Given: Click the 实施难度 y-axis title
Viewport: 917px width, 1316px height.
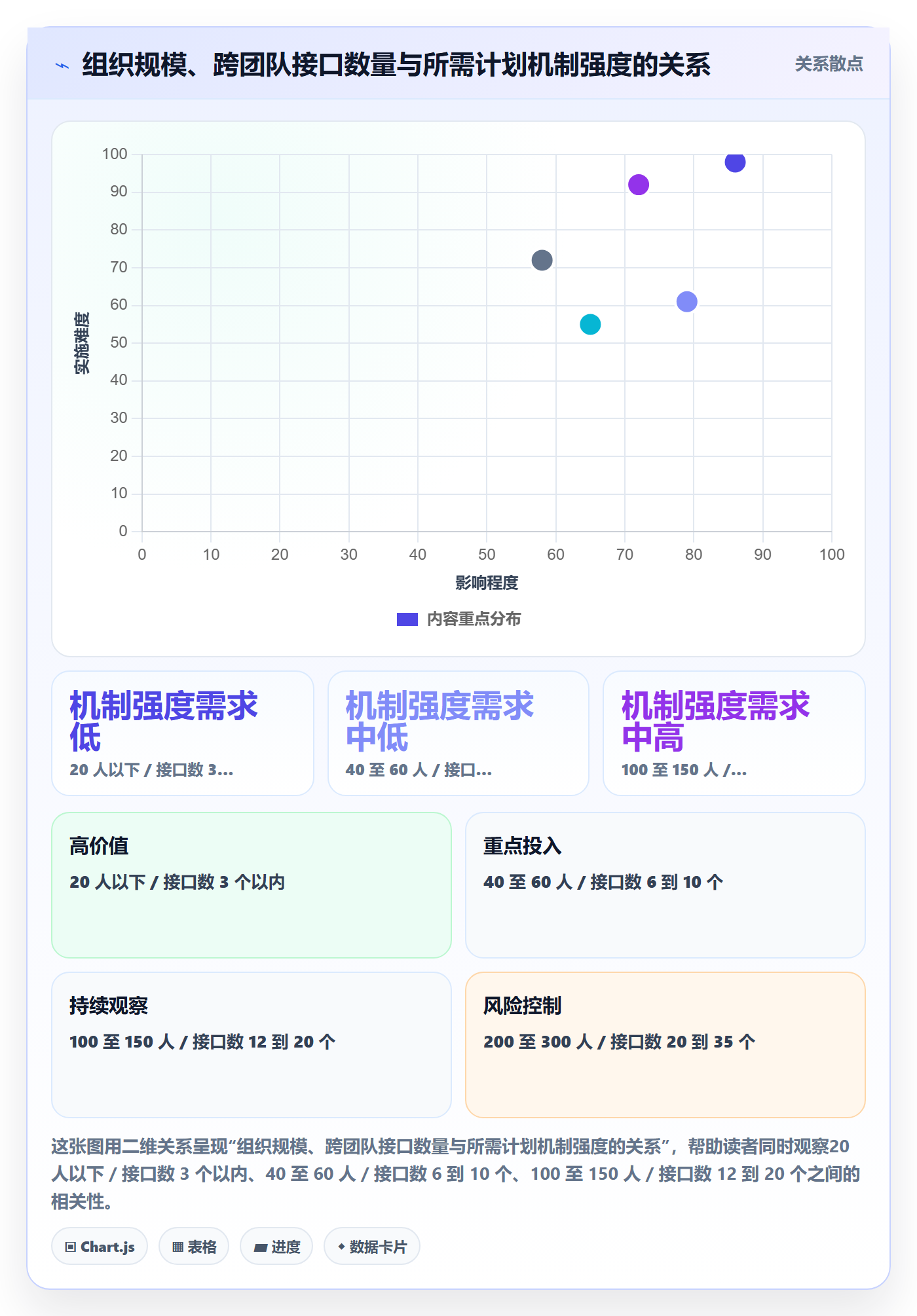Looking at the screenshot, I should (82, 343).
